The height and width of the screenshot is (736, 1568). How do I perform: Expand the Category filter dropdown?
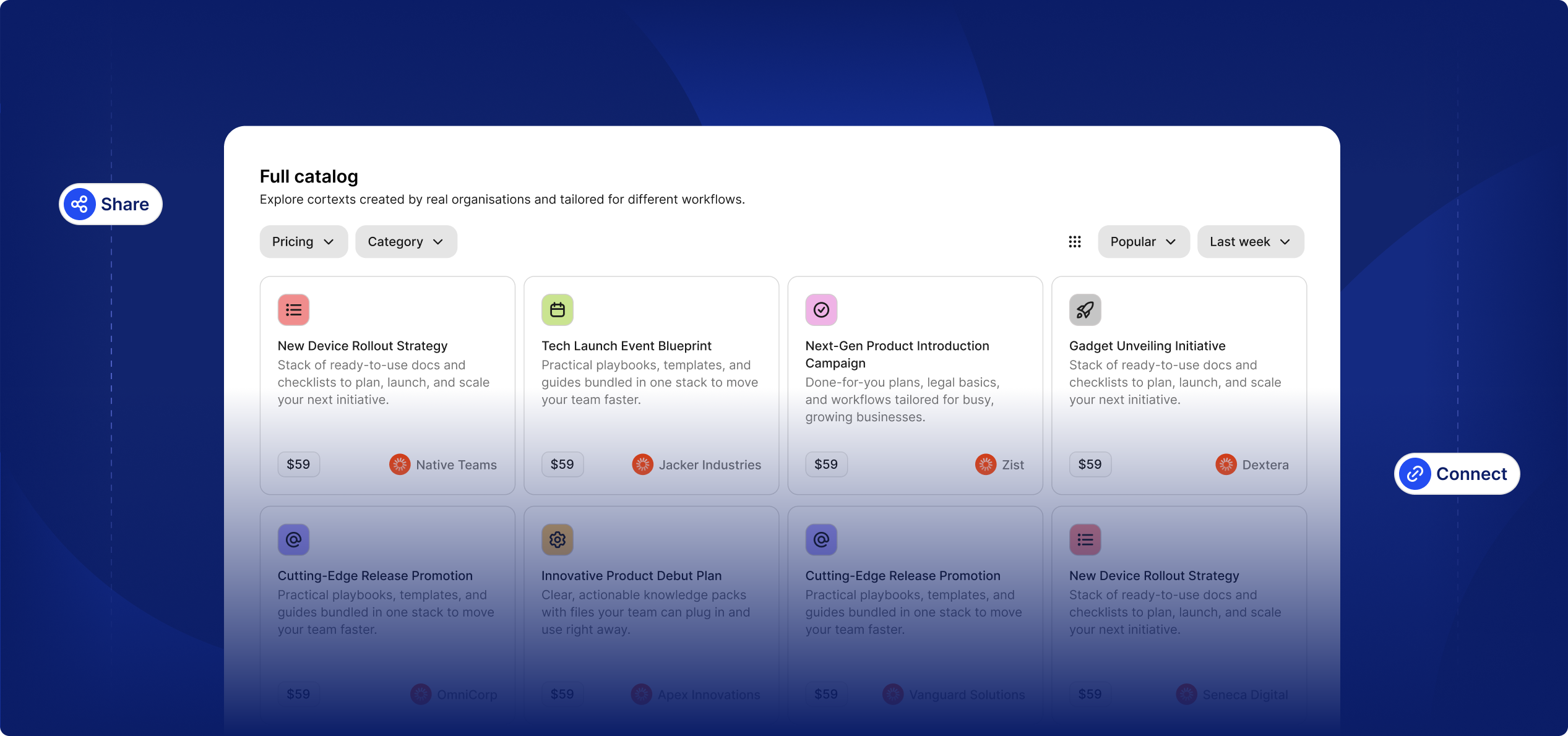point(406,242)
